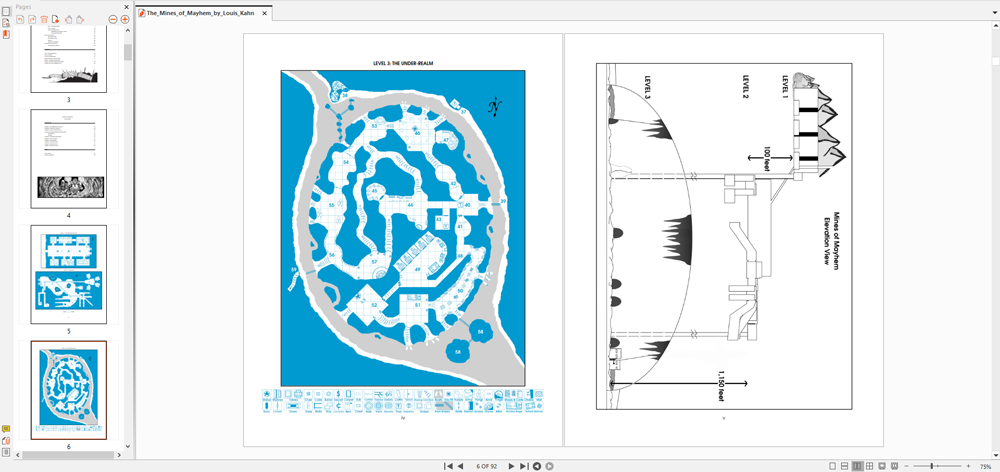Screen dimensions: 1000x472
Task: Open page 4 thumbnail
Action: coord(68,158)
